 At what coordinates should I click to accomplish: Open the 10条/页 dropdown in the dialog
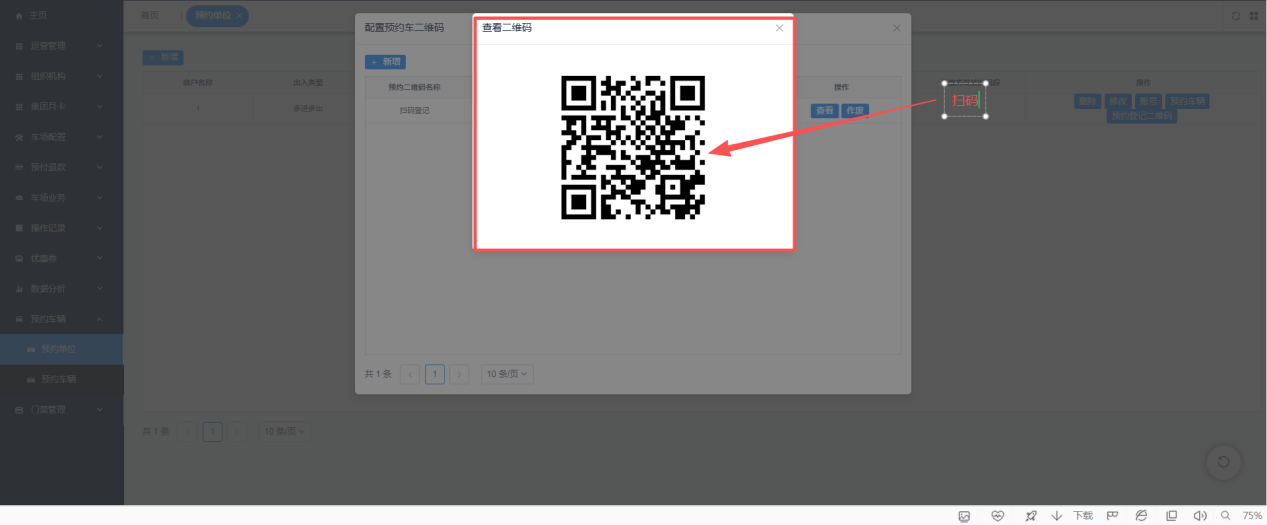pos(508,374)
